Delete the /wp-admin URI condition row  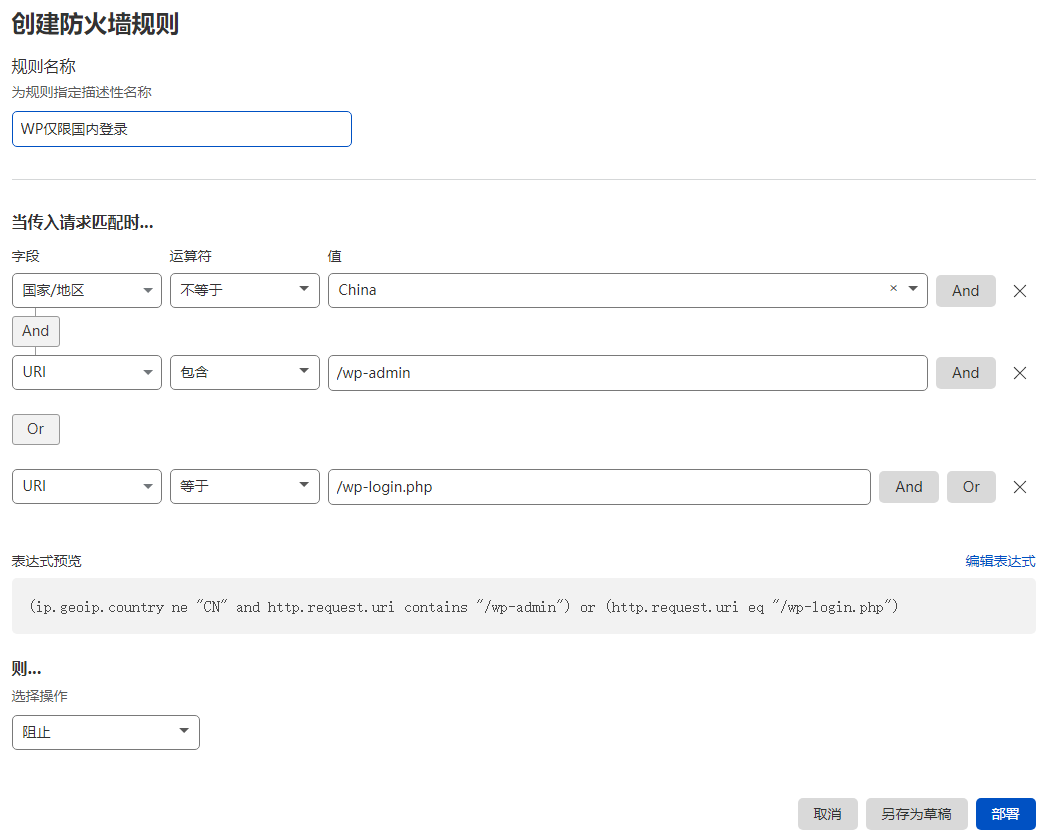click(x=1019, y=373)
